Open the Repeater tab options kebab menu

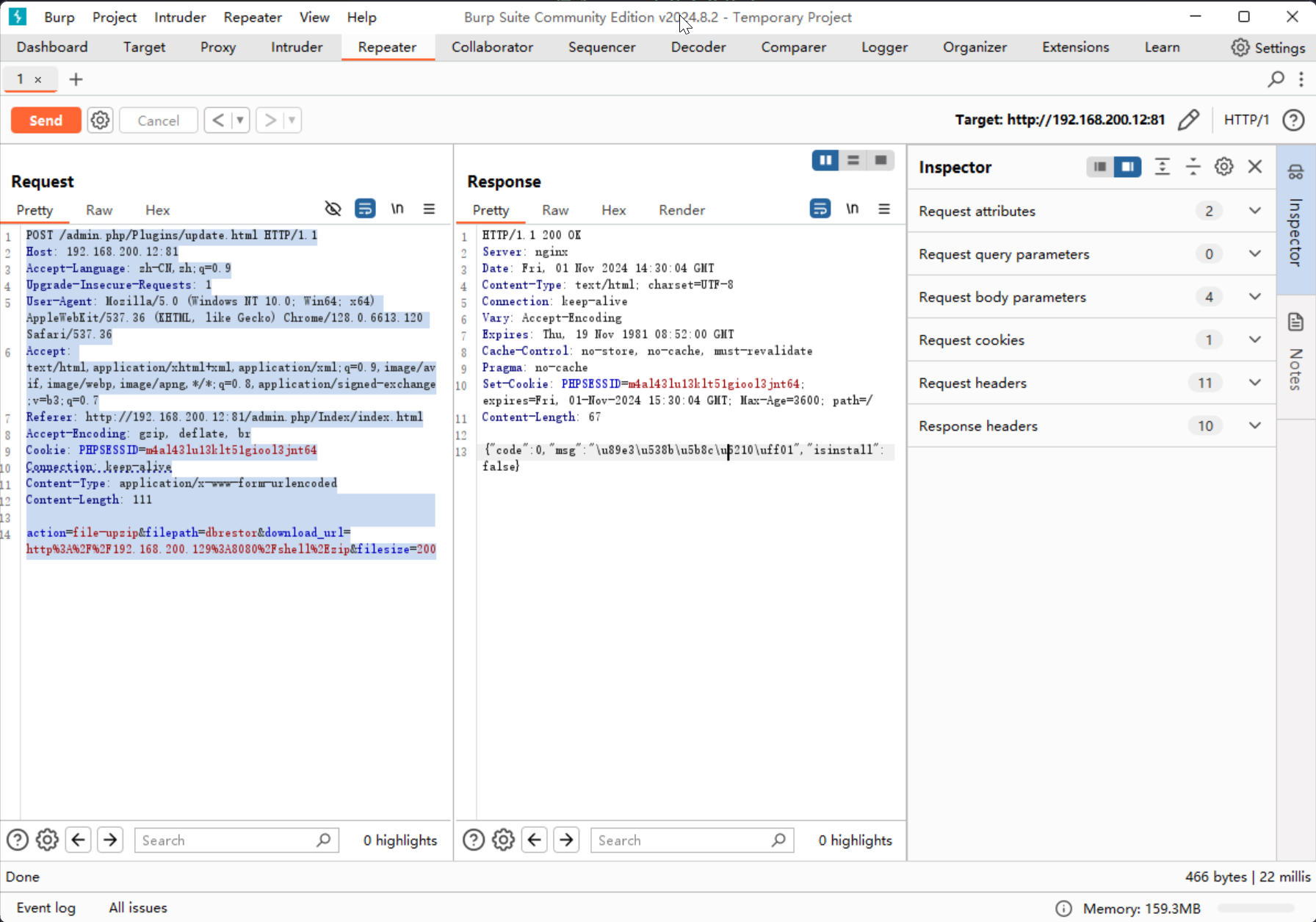coord(1301,79)
